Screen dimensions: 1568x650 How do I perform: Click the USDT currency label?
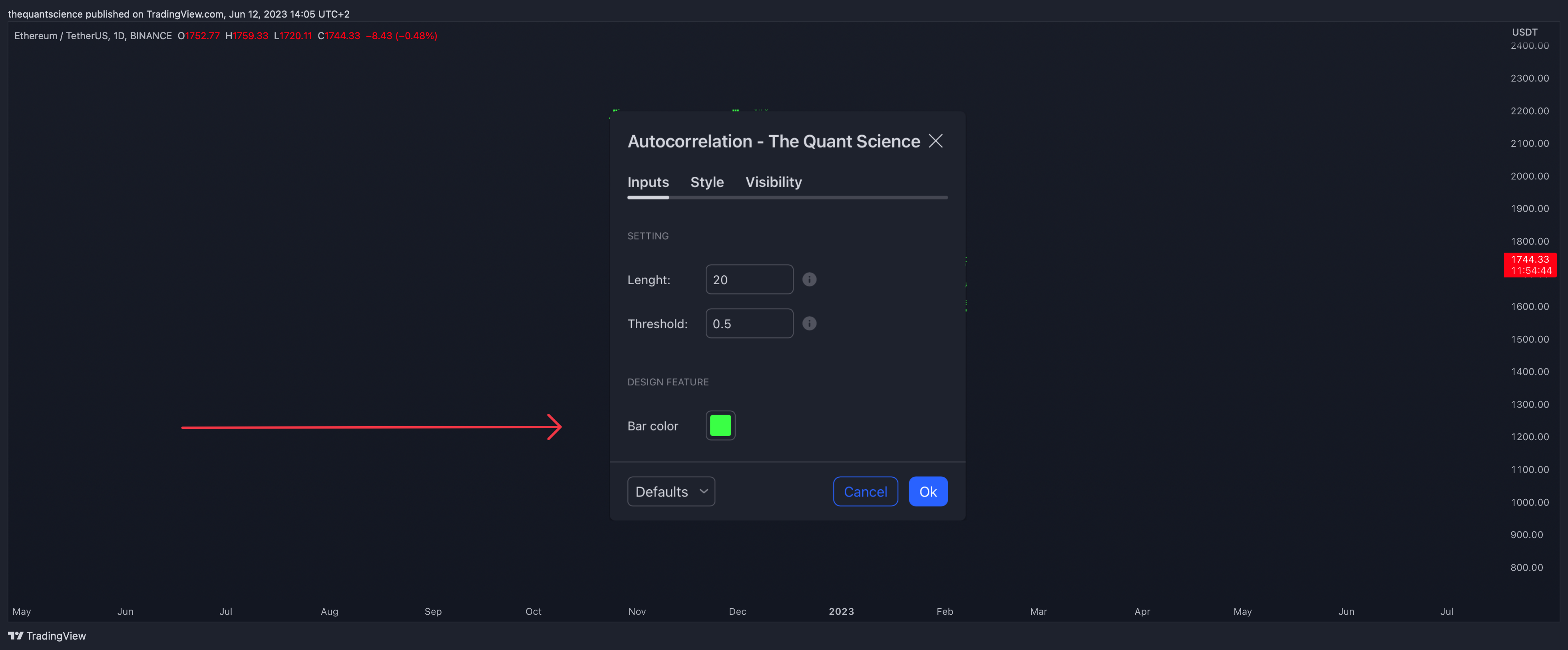1524,32
